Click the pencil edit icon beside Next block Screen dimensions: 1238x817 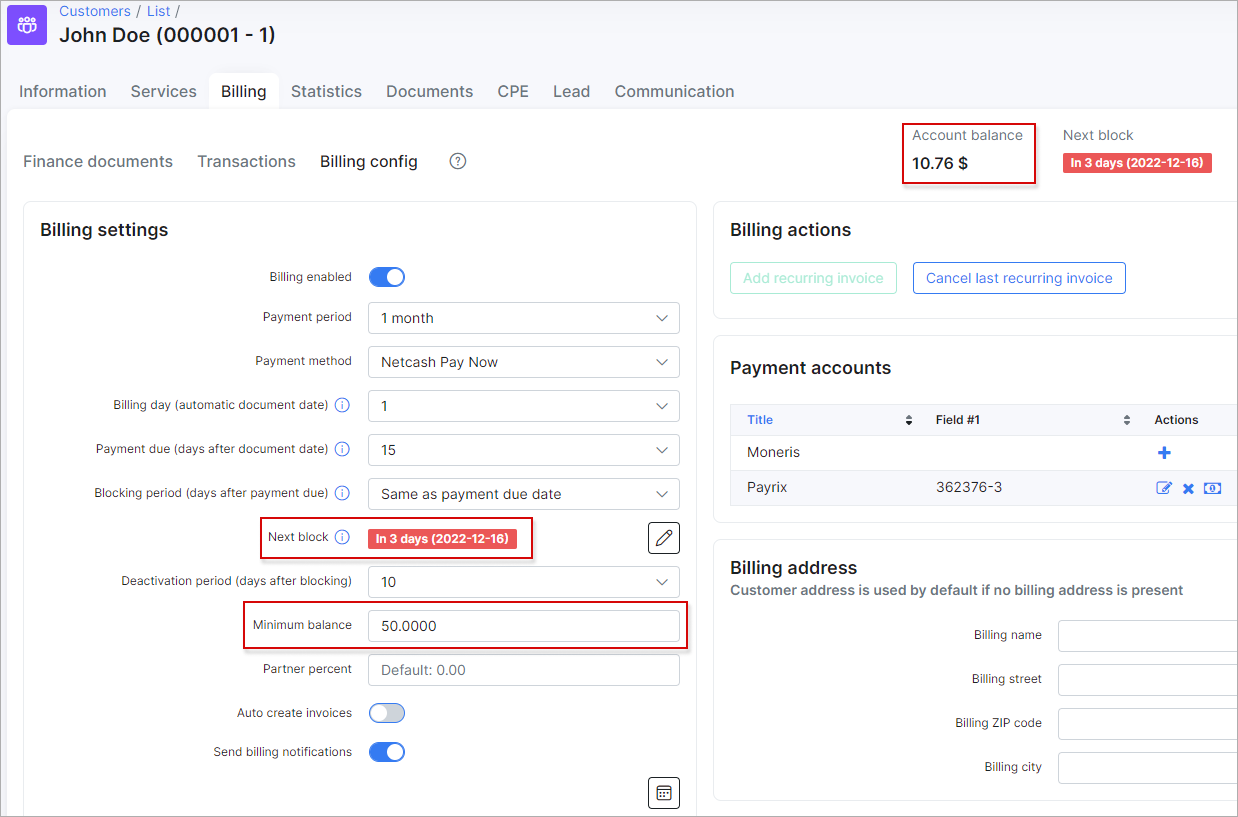tap(663, 538)
